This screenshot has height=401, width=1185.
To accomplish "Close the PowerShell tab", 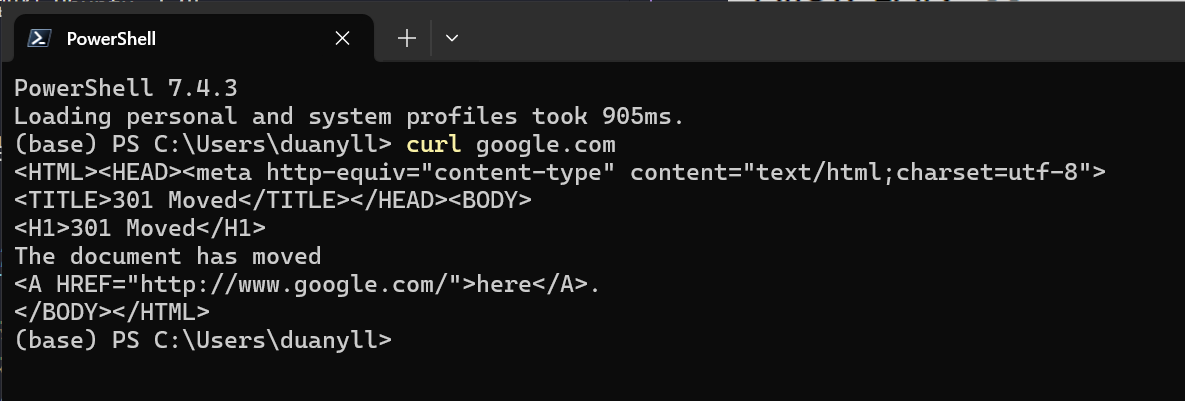I will click(342, 39).
